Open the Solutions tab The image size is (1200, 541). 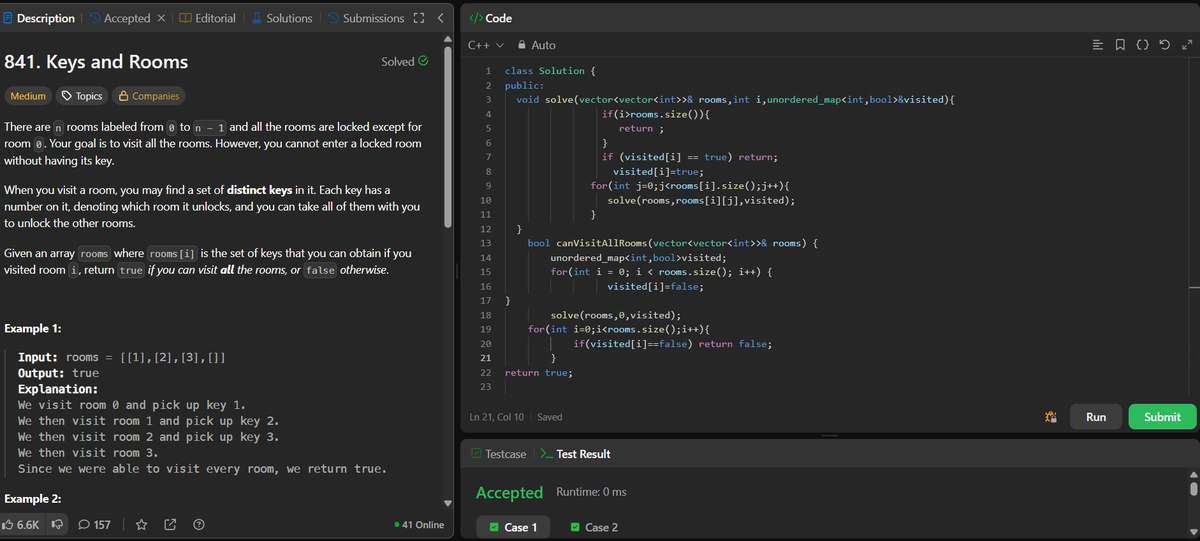281,18
